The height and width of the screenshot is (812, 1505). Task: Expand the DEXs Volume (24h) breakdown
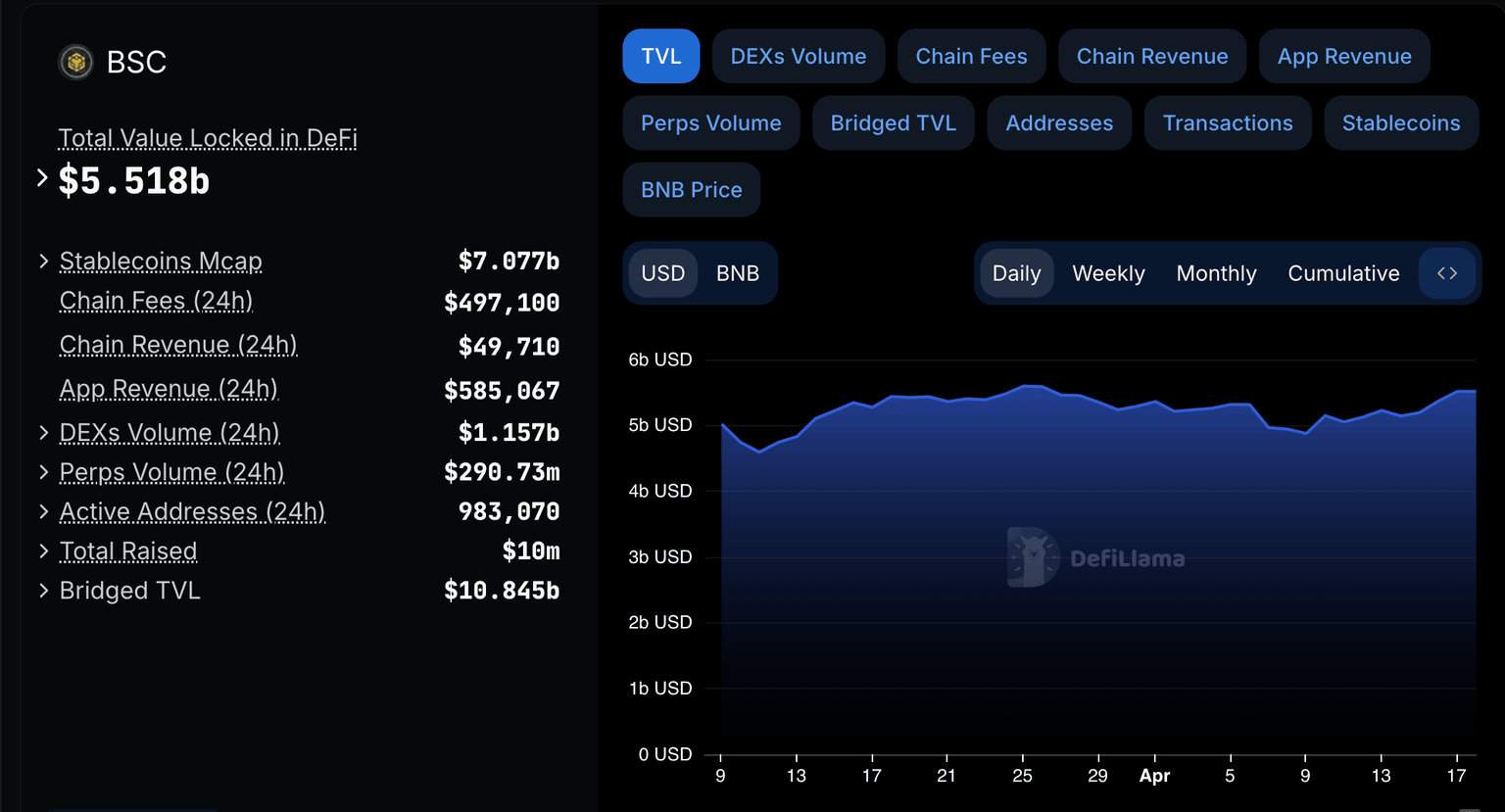click(x=43, y=433)
